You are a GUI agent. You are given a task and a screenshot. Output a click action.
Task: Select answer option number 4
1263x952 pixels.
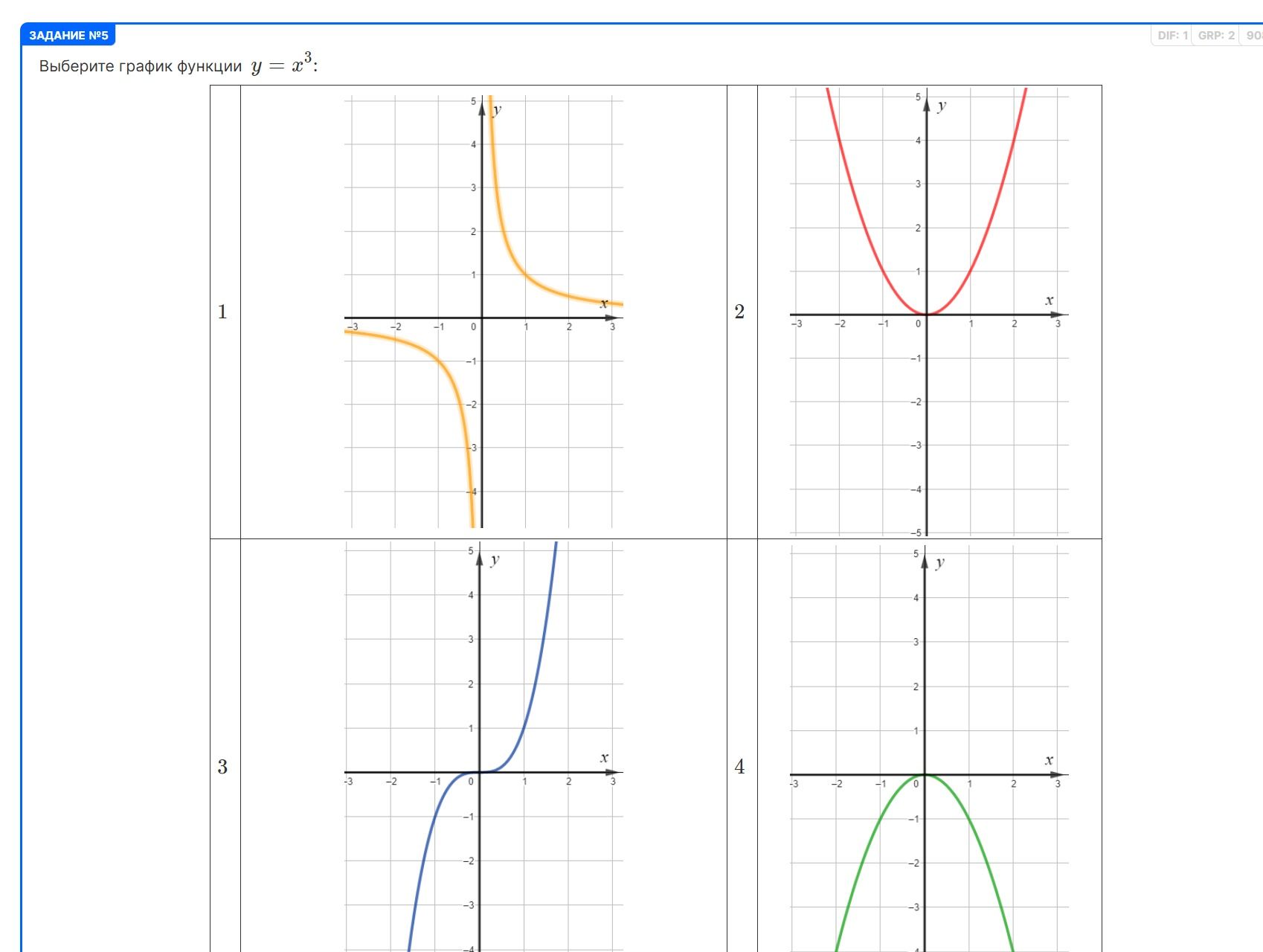pos(739,767)
